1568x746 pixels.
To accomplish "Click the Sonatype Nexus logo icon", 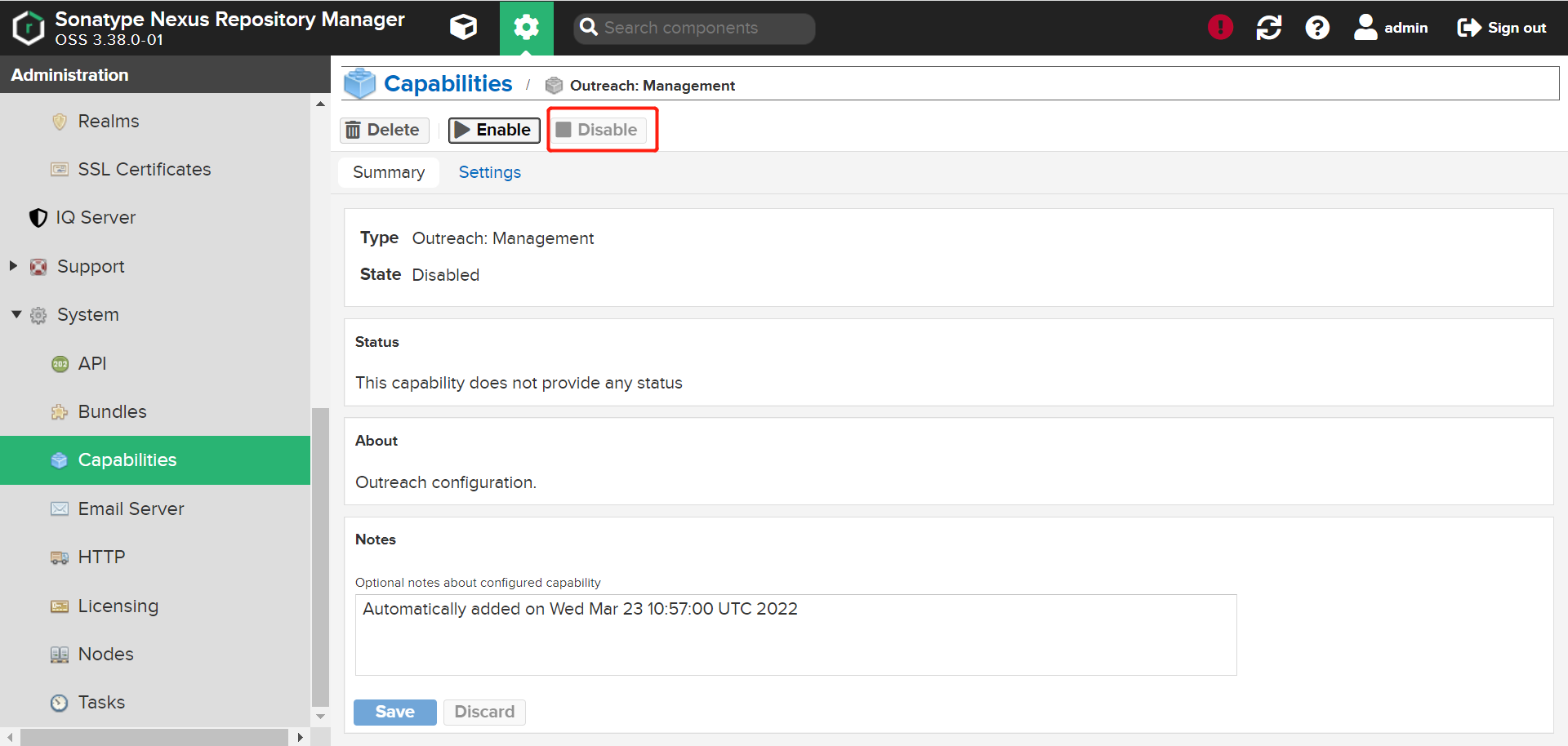I will click(29, 28).
